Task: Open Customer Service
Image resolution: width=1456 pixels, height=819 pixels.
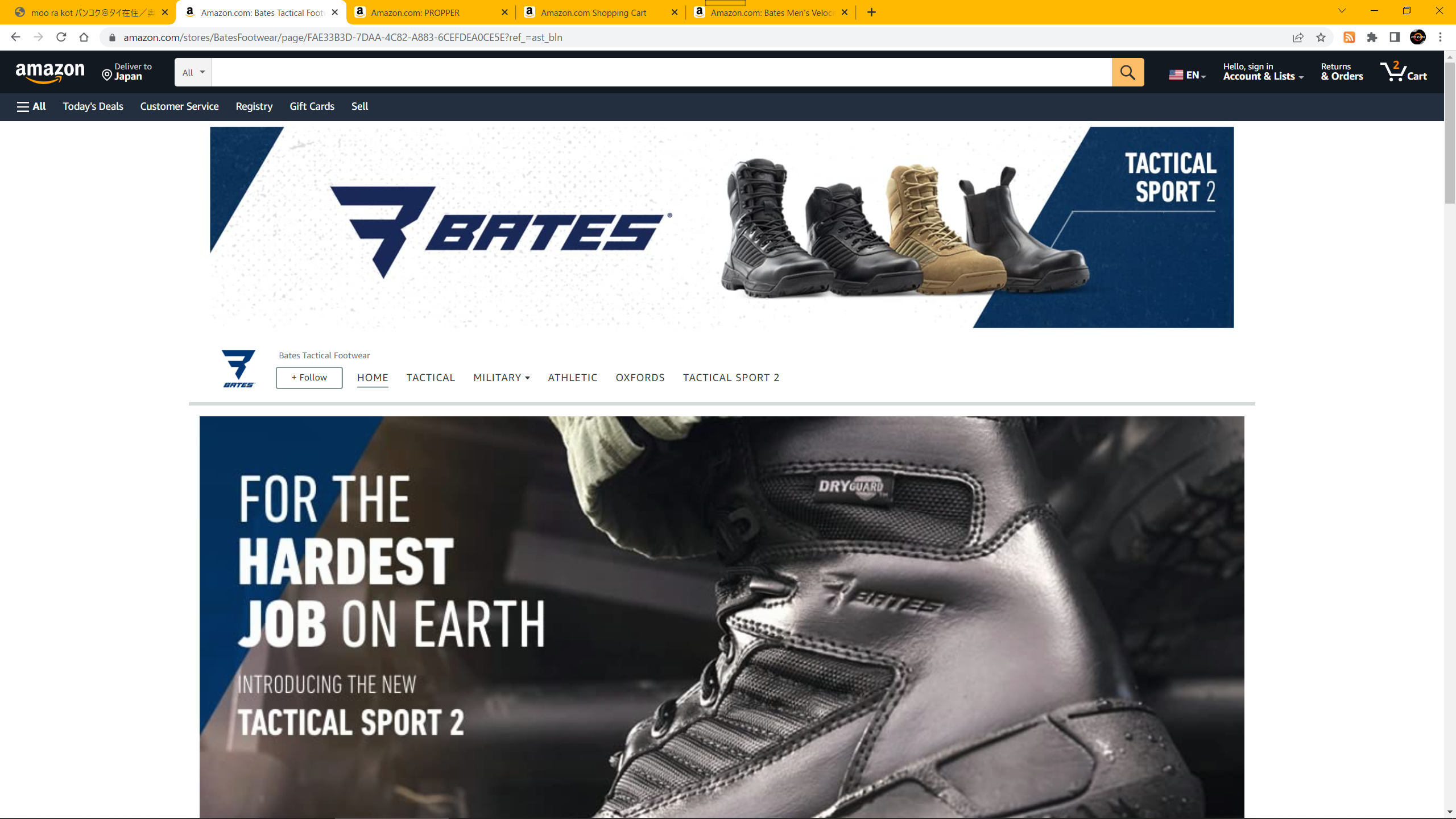Action: tap(179, 106)
